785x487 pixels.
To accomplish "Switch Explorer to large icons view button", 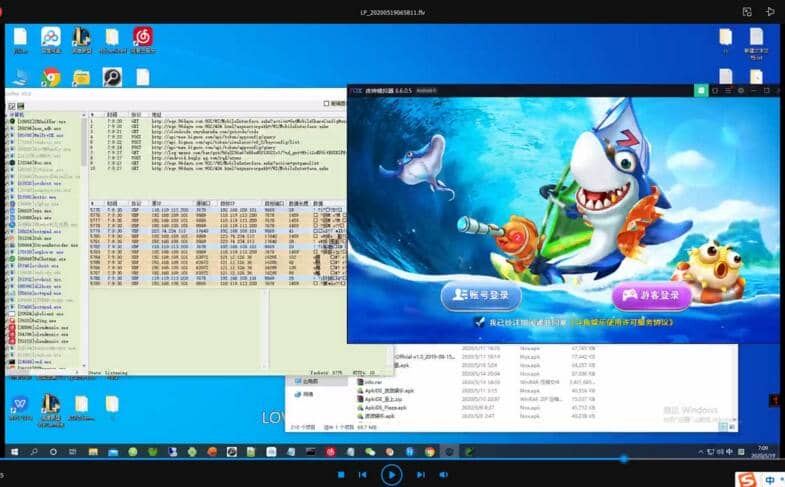I will coord(731,427).
